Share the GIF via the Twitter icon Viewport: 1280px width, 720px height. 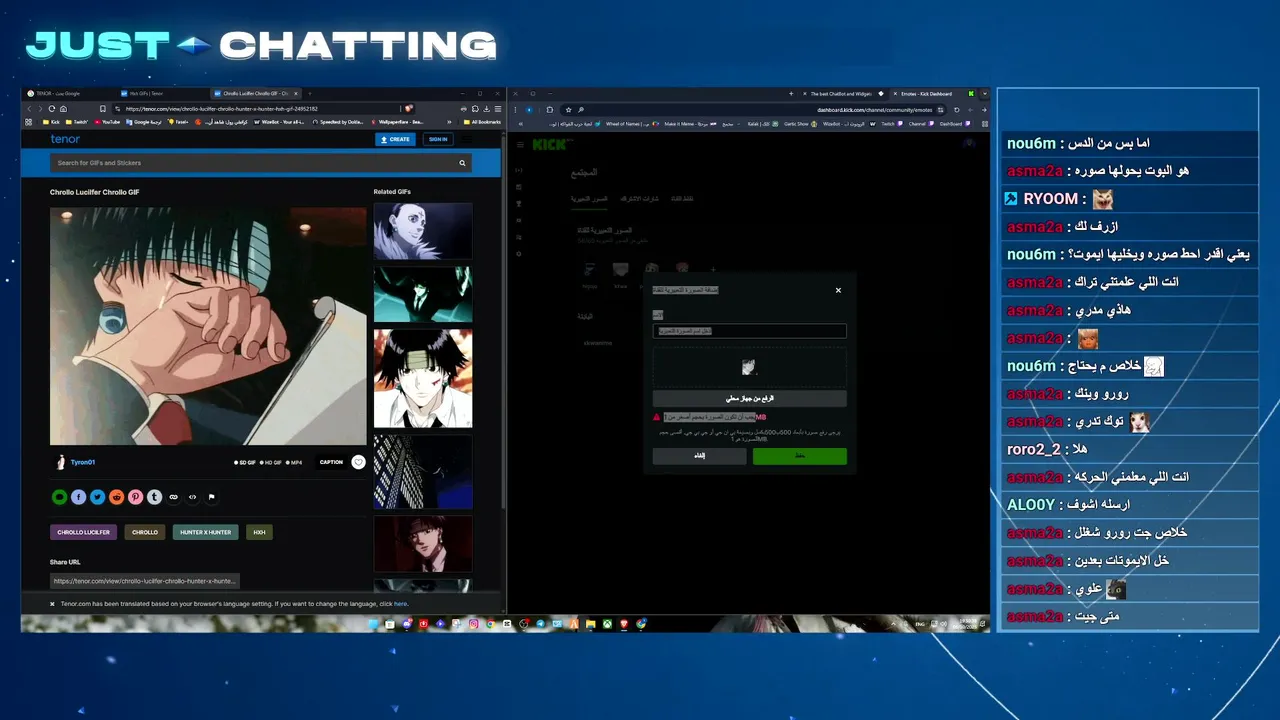pyautogui.click(x=98, y=497)
